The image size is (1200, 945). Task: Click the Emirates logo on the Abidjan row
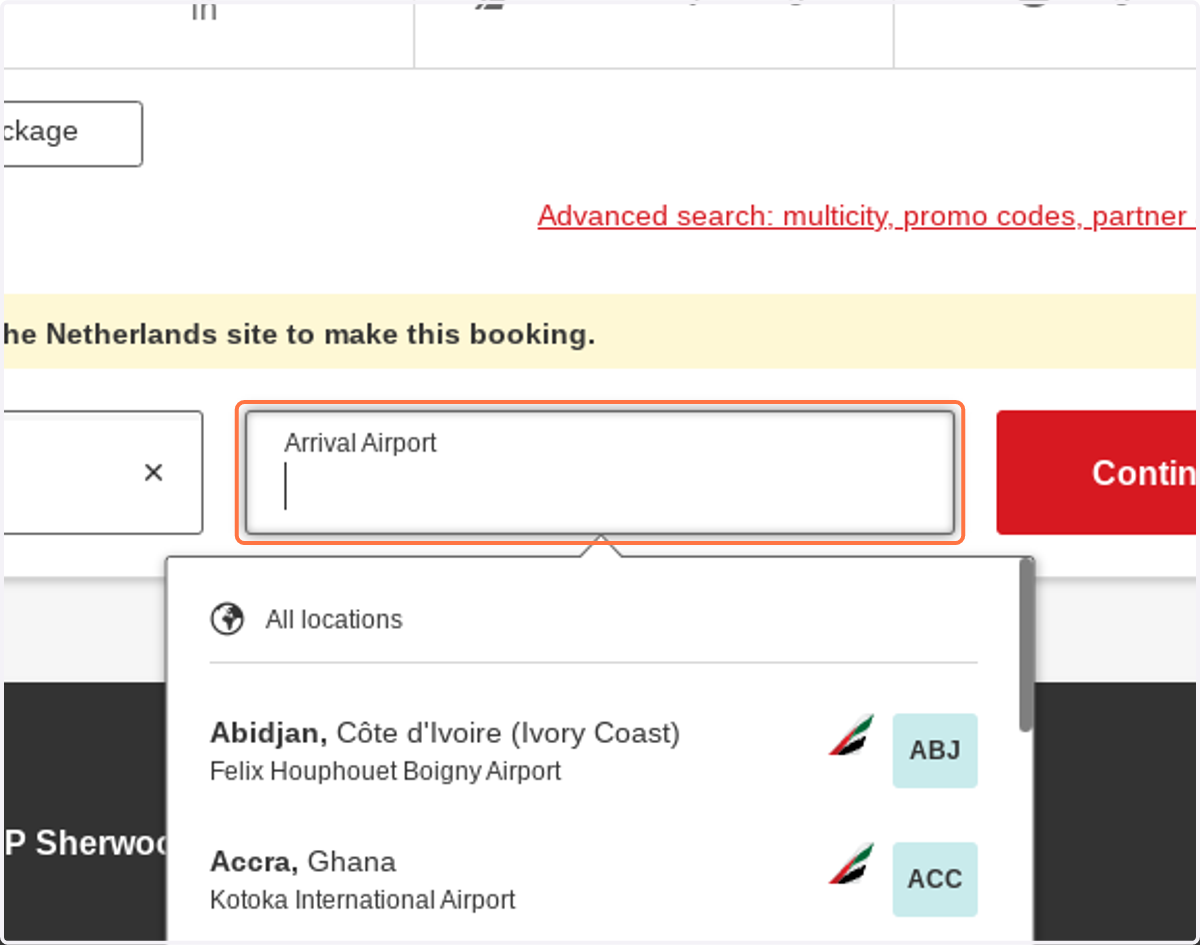coord(852,735)
